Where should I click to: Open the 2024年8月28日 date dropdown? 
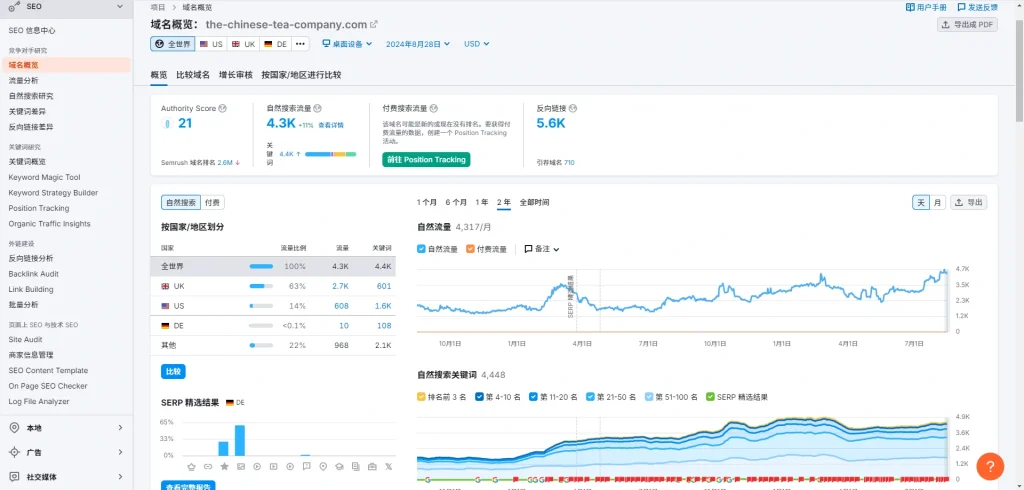[x=418, y=44]
